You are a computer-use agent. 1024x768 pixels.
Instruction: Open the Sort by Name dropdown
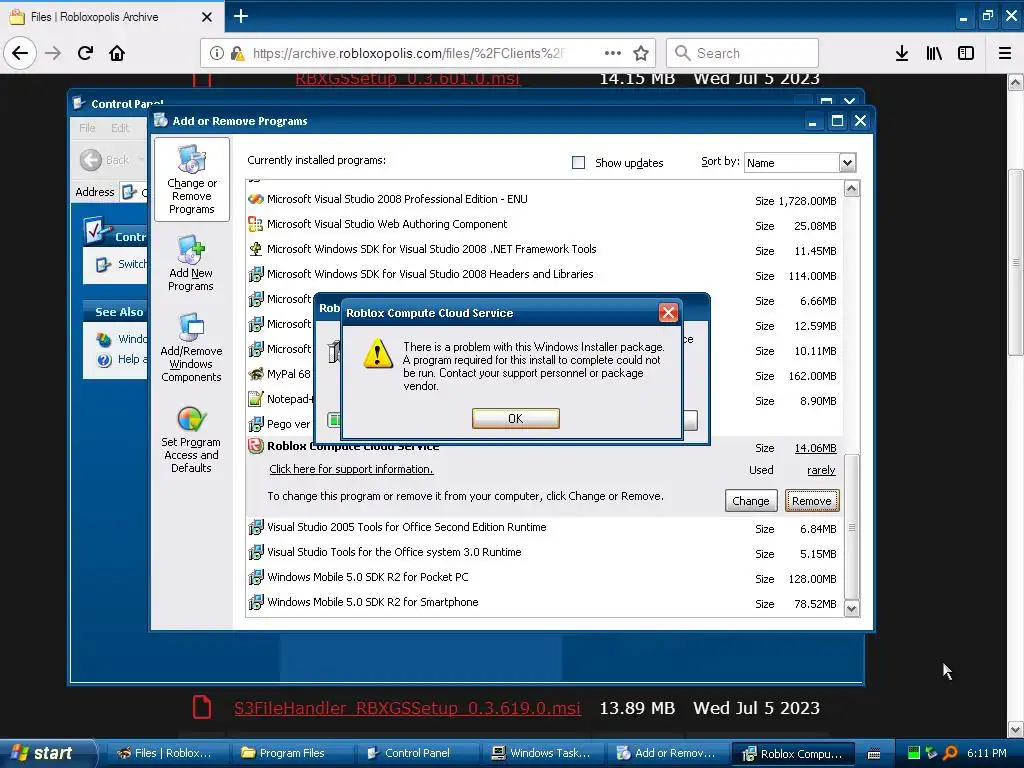tap(846, 163)
